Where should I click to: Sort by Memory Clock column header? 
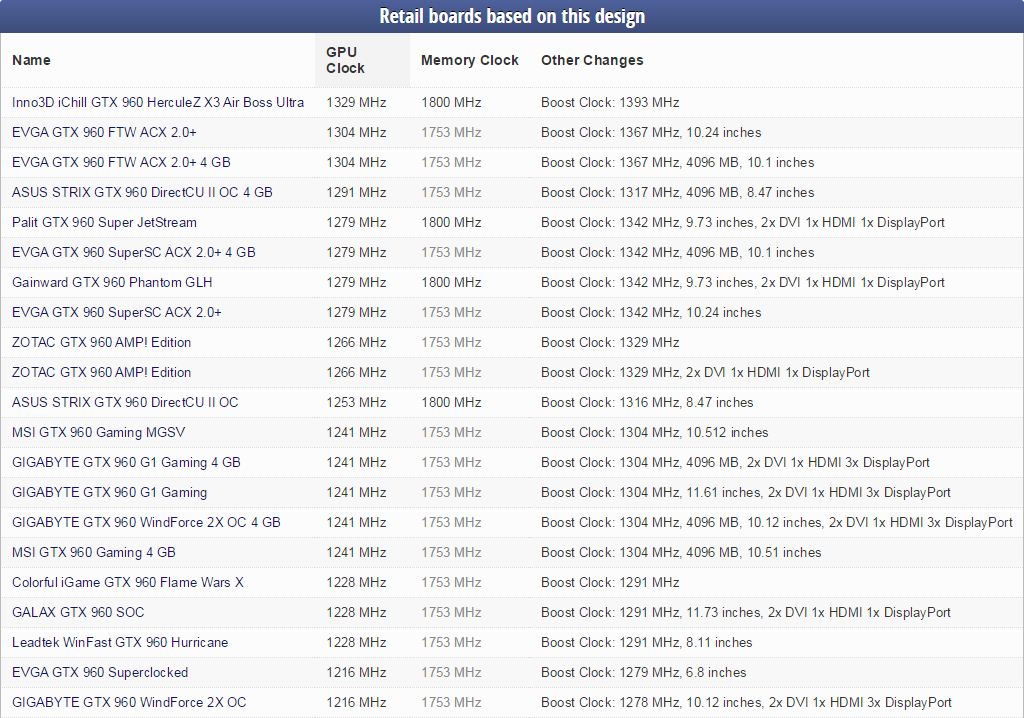(470, 60)
